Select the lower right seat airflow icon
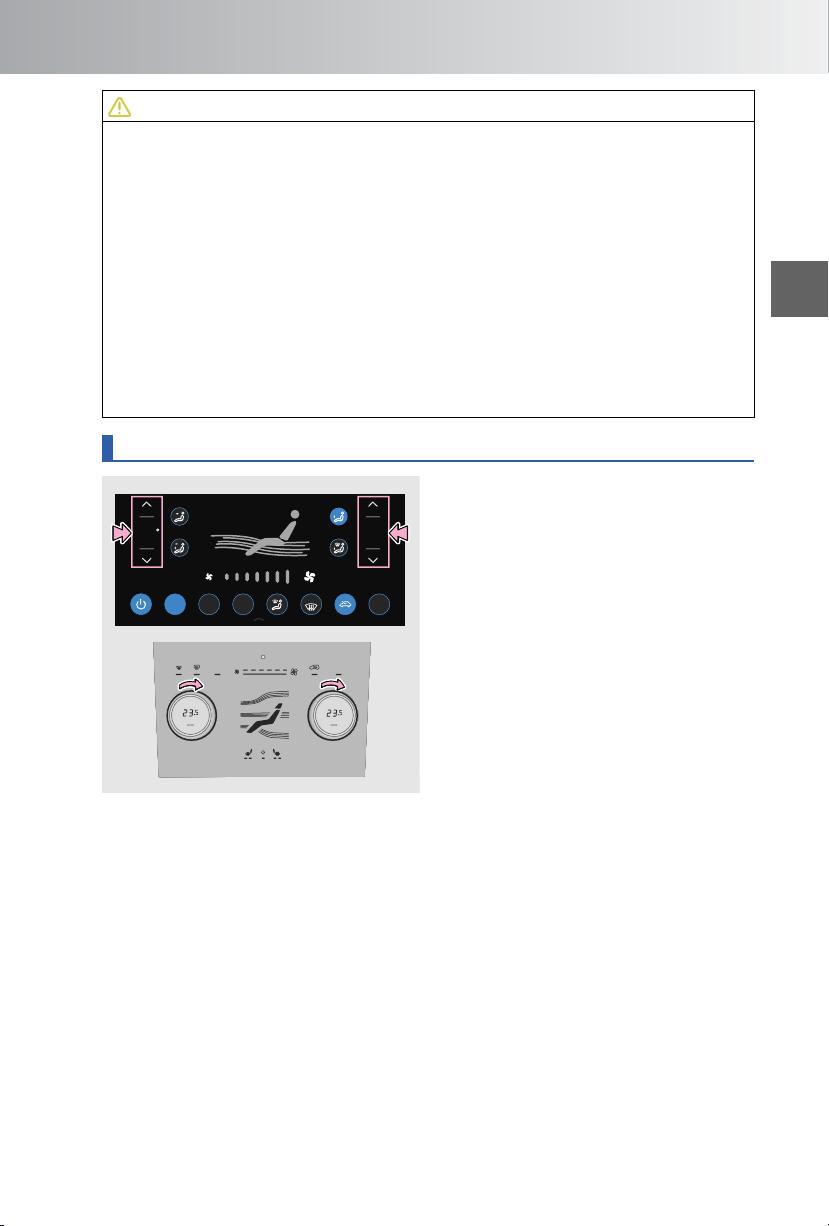 tap(339, 547)
